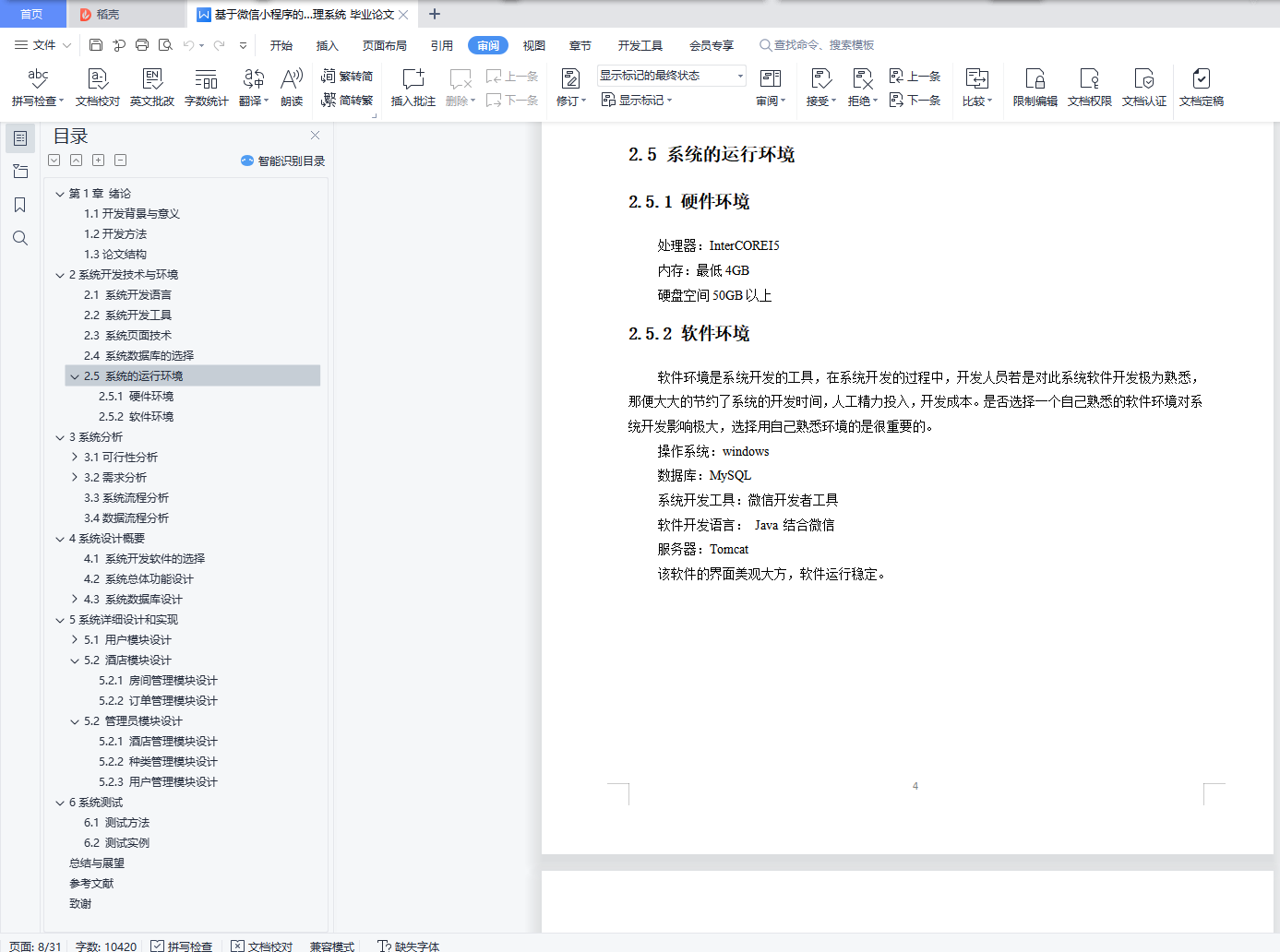Open the 显示标记 dropdown
Viewport: 1280px width, 952px height.
(x=637, y=100)
